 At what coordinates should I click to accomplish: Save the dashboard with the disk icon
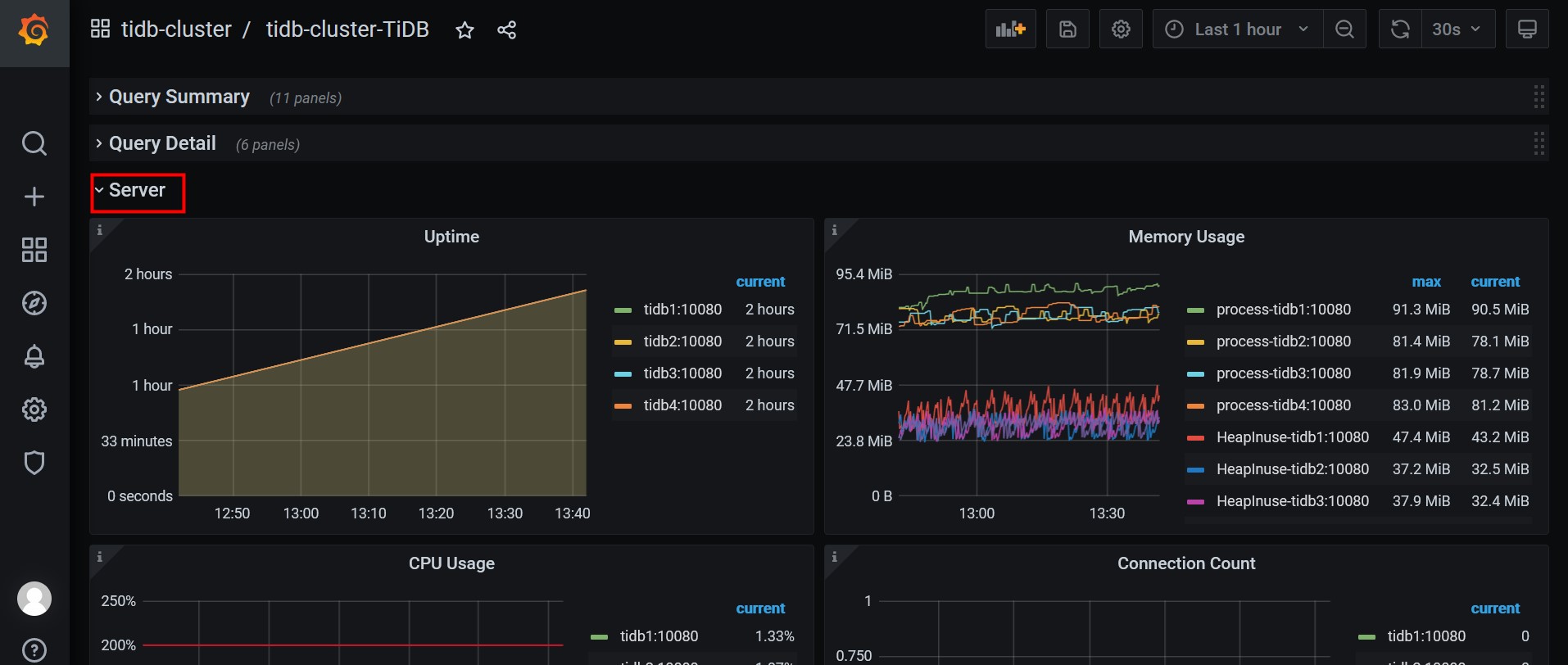pyautogui.click(x=1067, y=29)
